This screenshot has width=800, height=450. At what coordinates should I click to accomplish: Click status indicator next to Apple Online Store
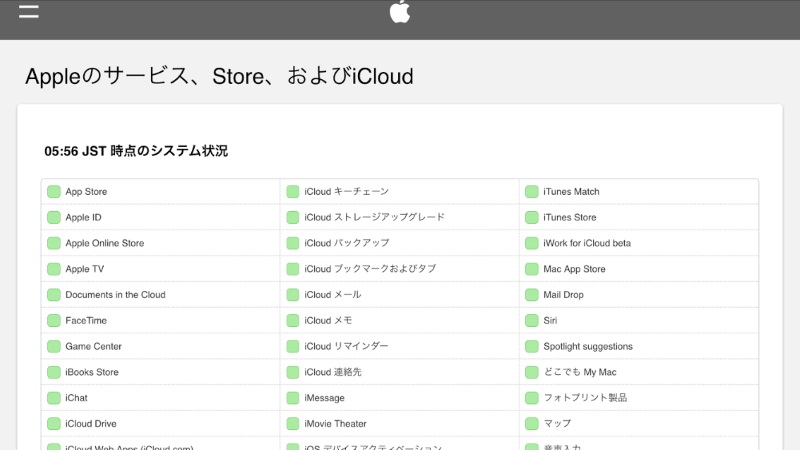pyautogui.click(x=54, y=243)
